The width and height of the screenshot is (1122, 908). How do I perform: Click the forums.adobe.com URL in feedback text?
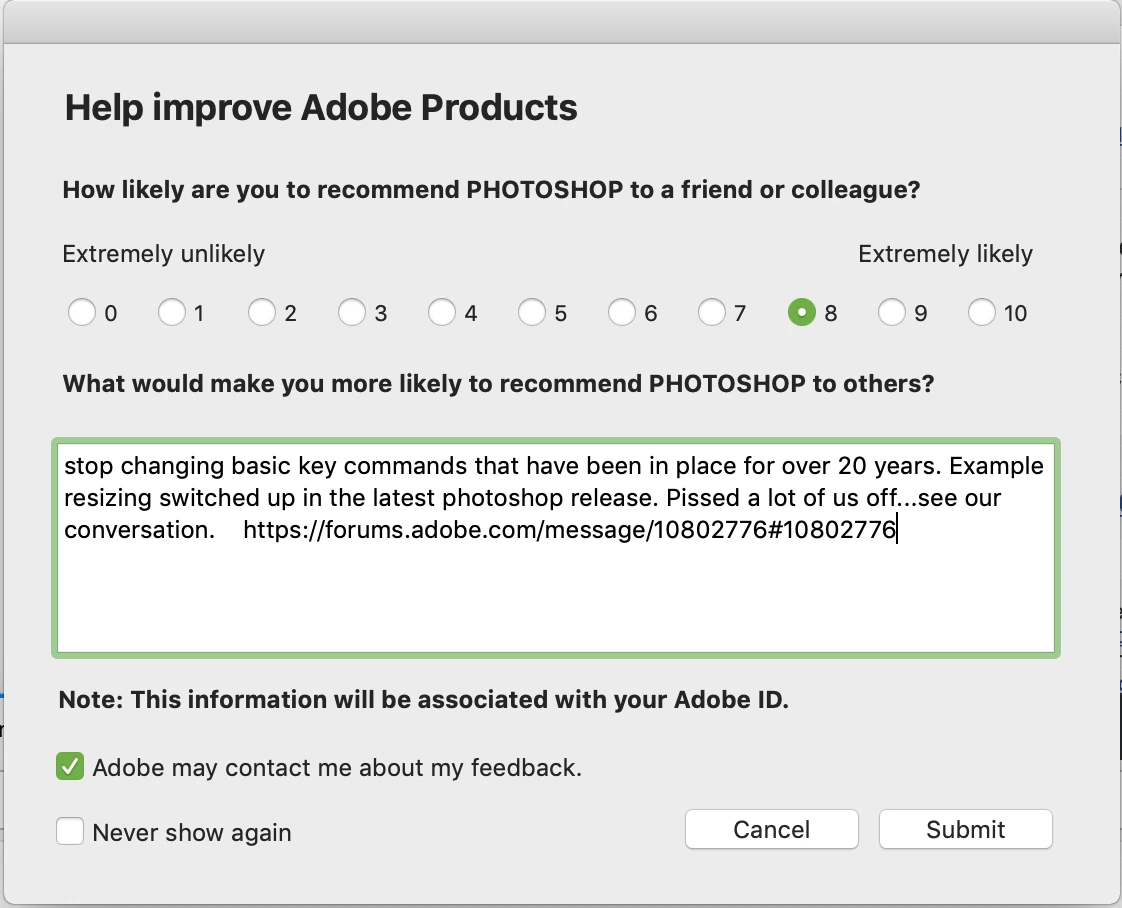tap(570, 529)
